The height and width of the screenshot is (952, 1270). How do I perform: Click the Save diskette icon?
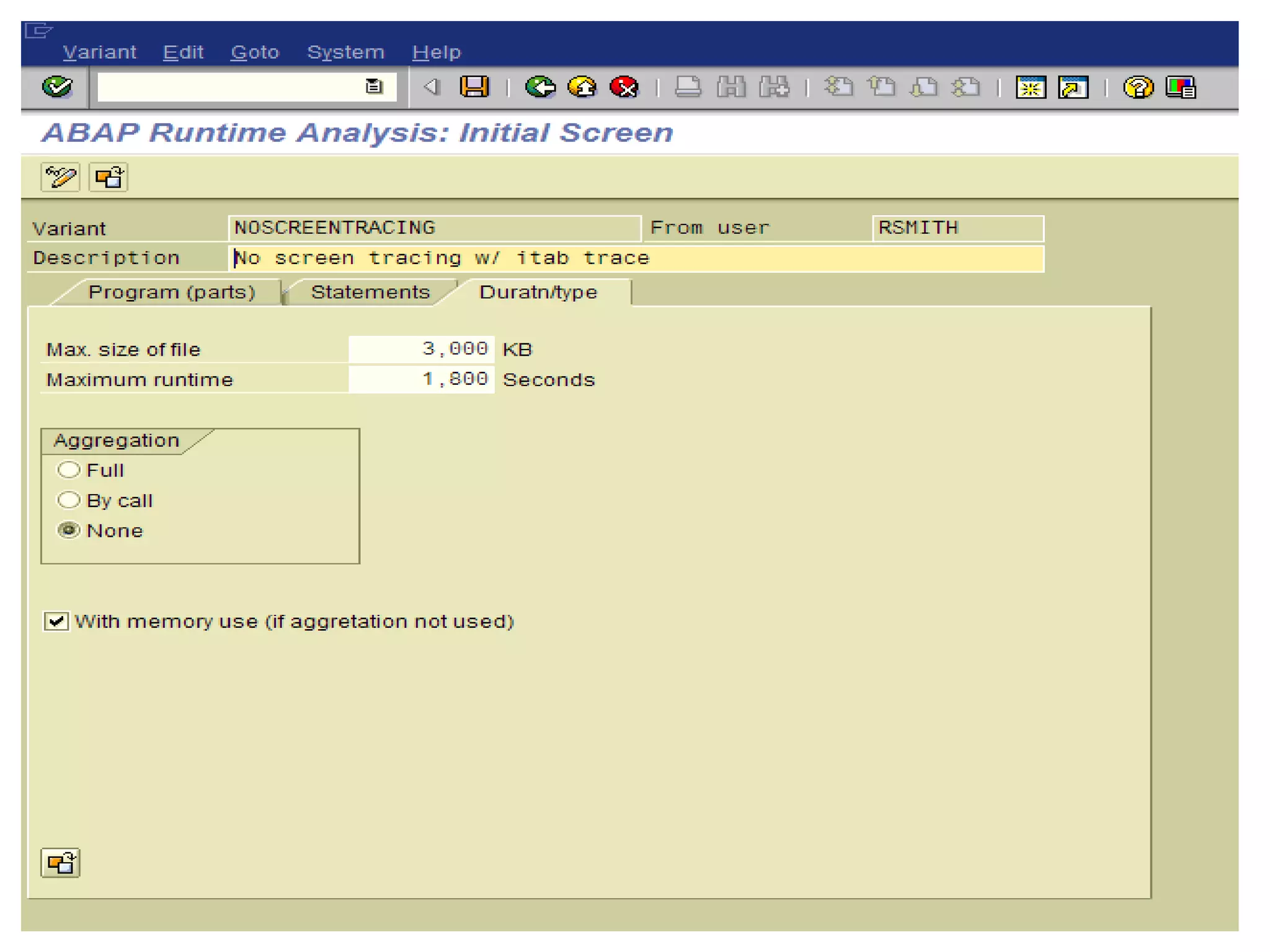click(474, 87)
